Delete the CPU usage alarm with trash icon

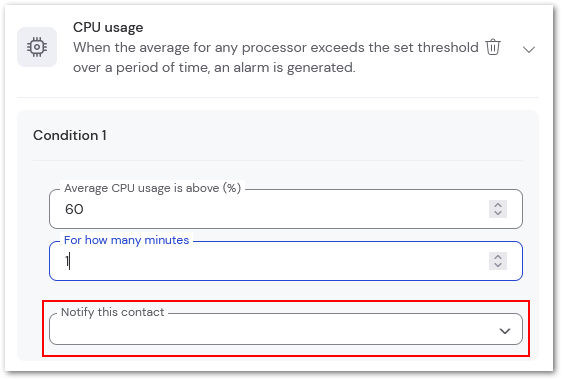(493, 47)
